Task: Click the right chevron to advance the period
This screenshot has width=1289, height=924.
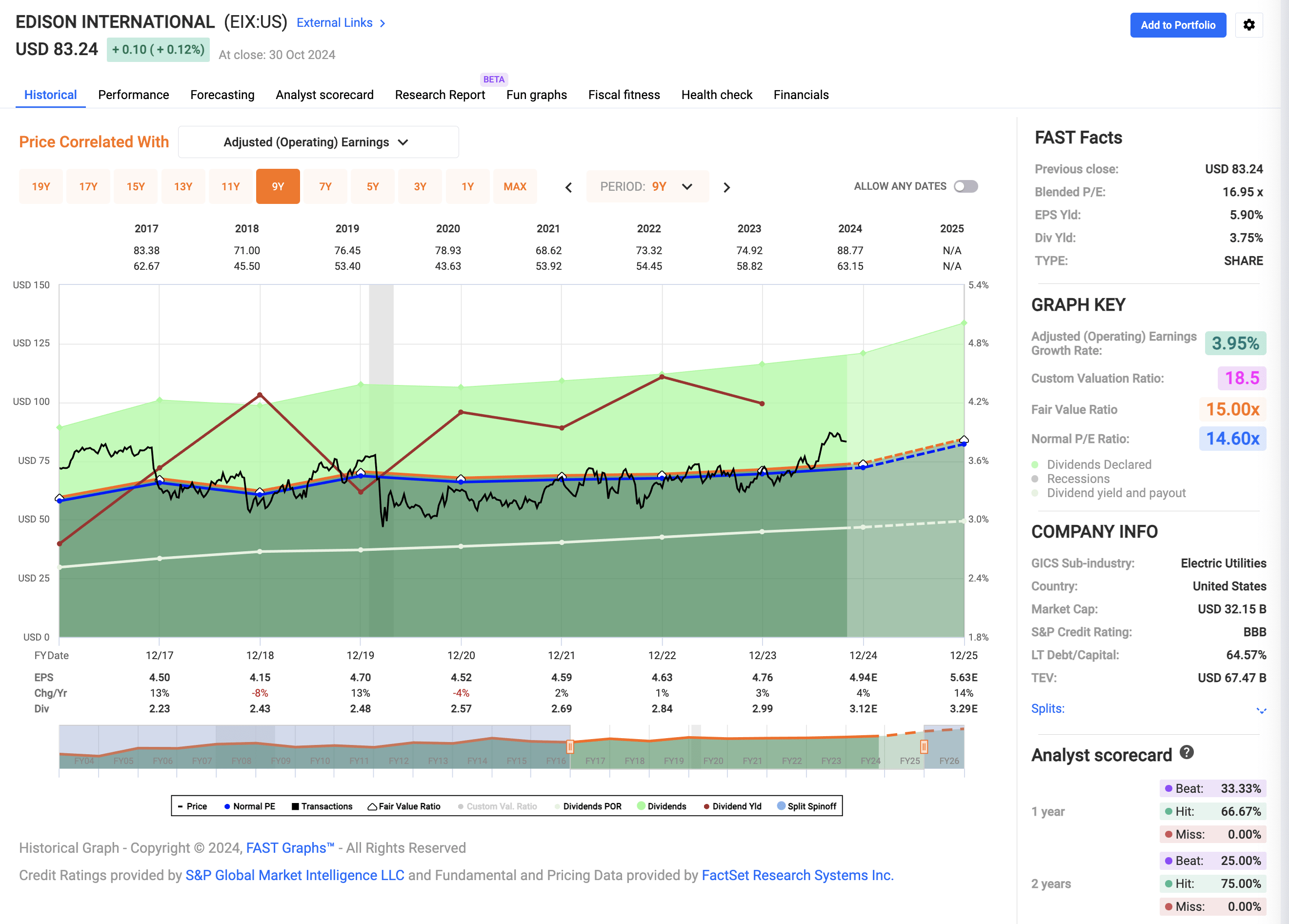Action: click(727, 186)
